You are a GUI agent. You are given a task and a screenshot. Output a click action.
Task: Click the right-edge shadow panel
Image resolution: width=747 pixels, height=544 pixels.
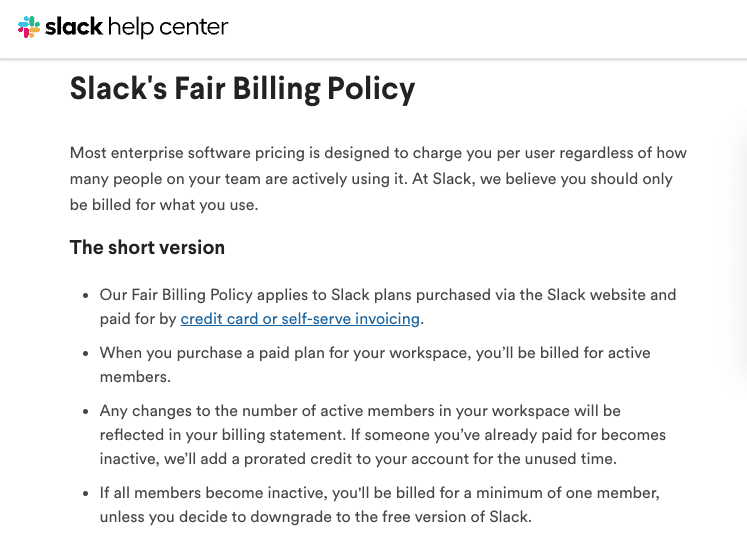click(736, 248)
